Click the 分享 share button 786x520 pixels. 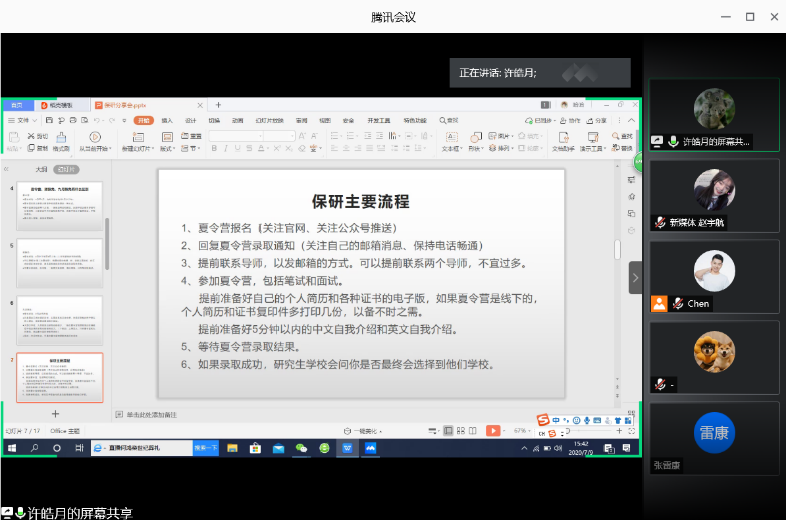click(x=598, y=120)
